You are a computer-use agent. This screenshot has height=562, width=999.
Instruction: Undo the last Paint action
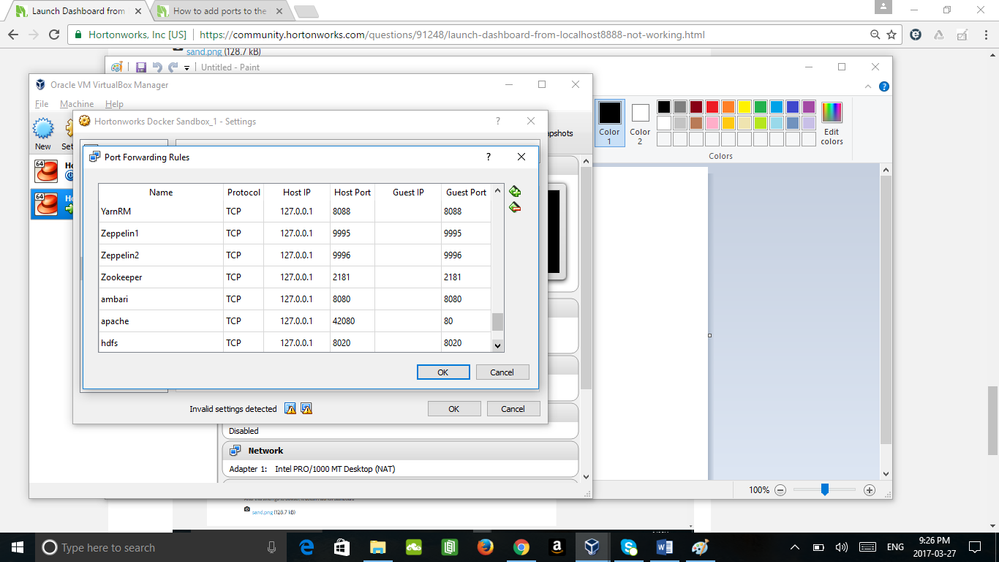click(x=157, y=67)
